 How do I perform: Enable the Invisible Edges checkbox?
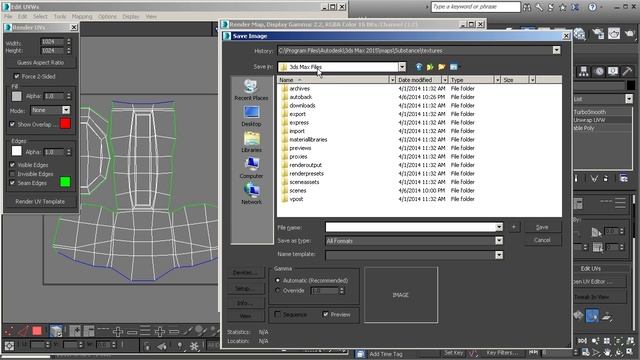(12, 174)
